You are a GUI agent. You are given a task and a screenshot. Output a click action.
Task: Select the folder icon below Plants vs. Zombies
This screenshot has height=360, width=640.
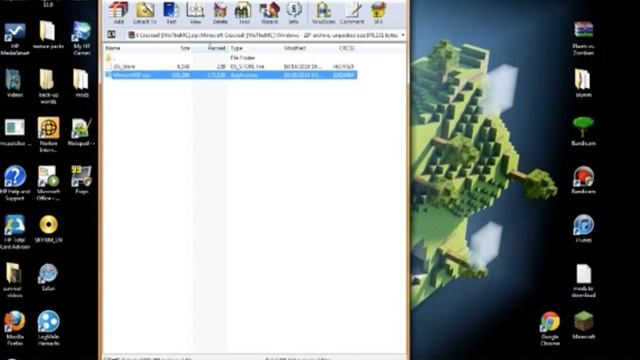pyautogui.click(x=583, y=83)
